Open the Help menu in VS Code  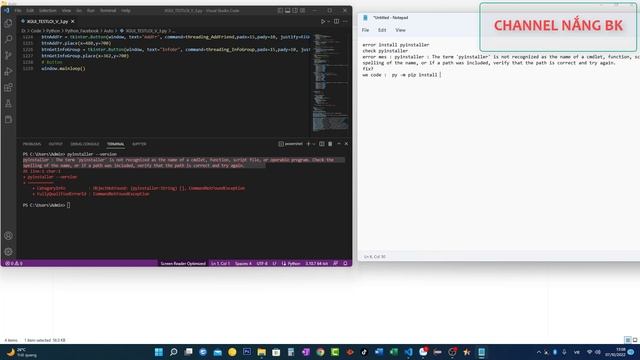(x=126, y=11)
